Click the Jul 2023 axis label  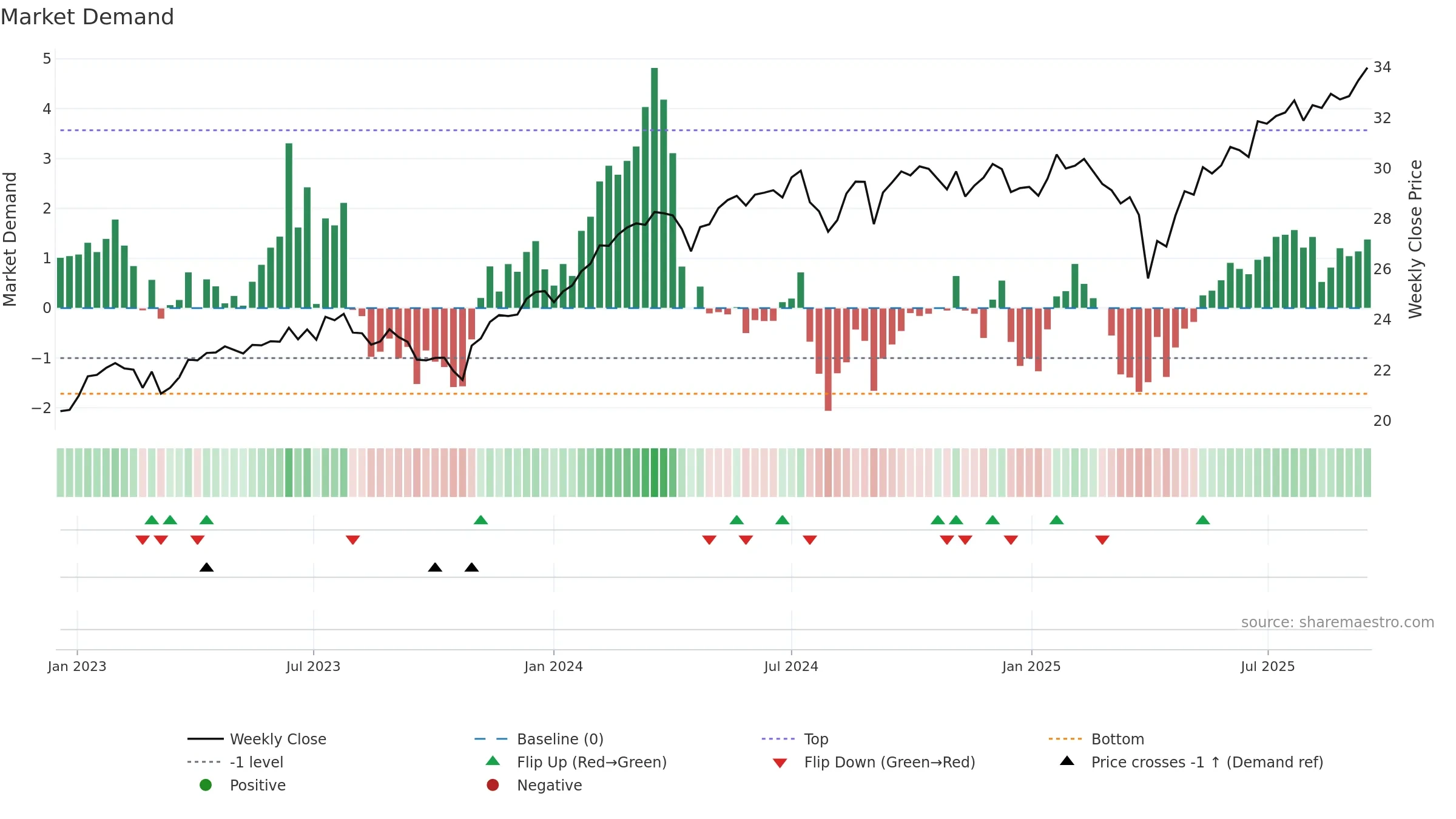point(313,666)
